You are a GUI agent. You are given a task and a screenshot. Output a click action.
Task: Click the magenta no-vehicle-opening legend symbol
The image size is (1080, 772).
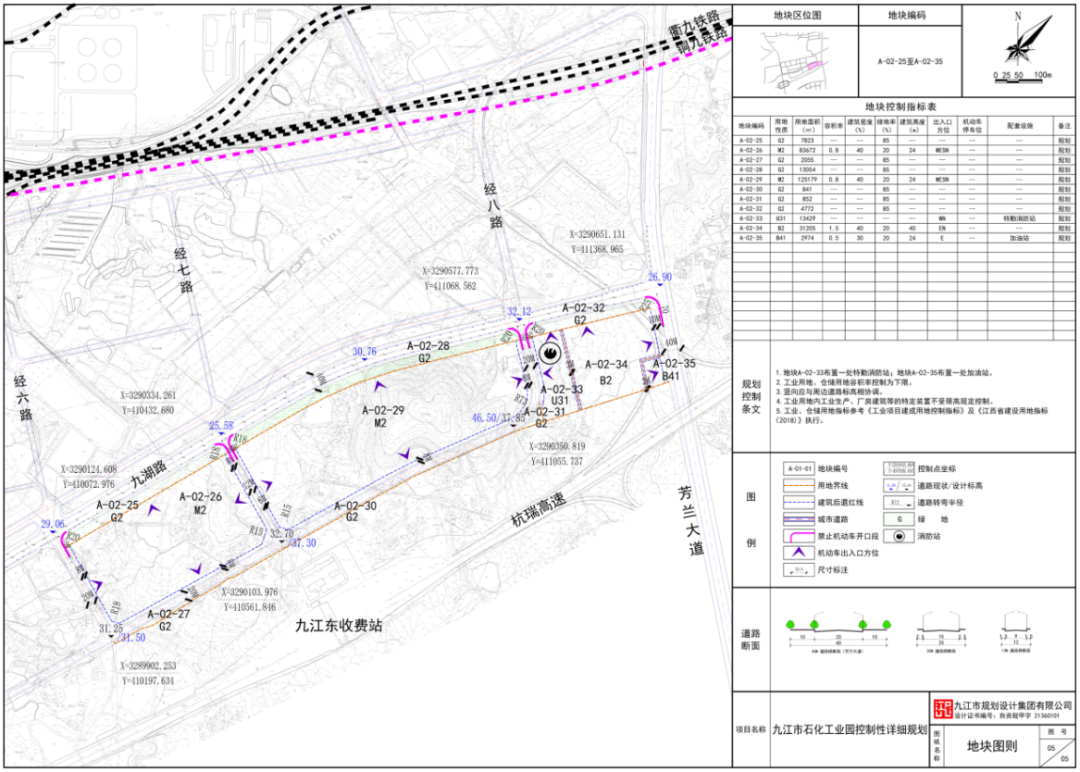click(798, 536)
